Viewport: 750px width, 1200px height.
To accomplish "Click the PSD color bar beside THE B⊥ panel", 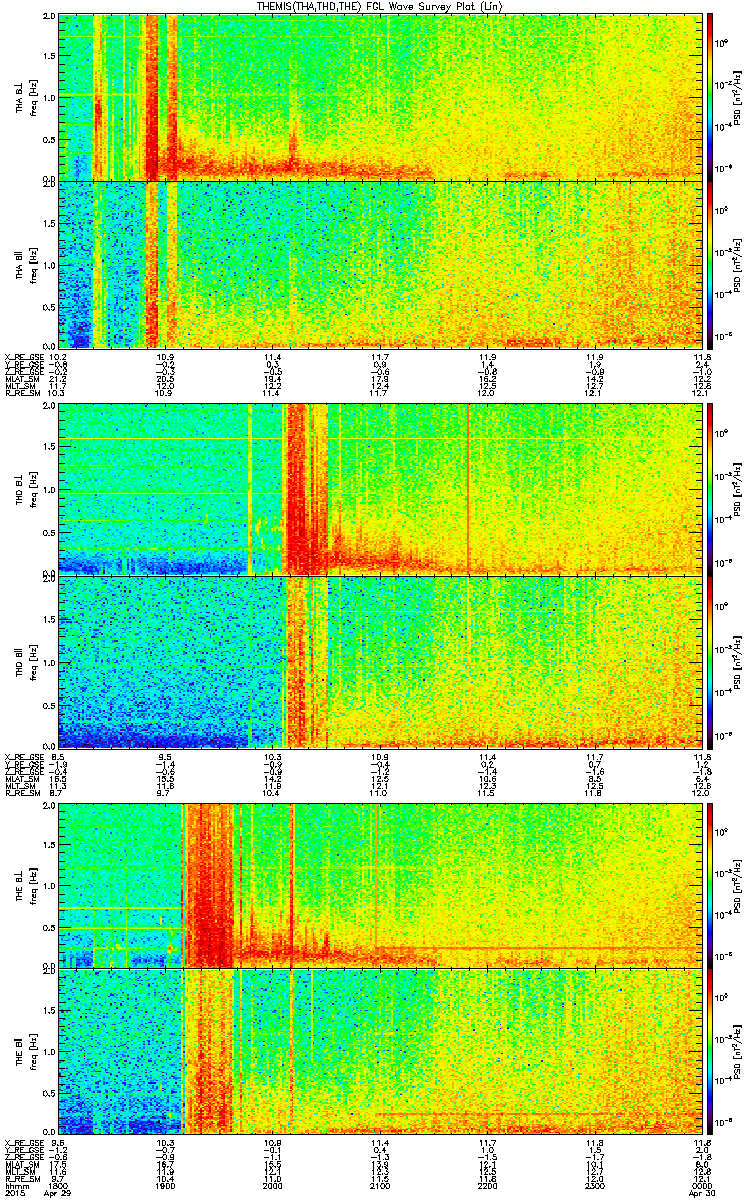I will (710, 885).
